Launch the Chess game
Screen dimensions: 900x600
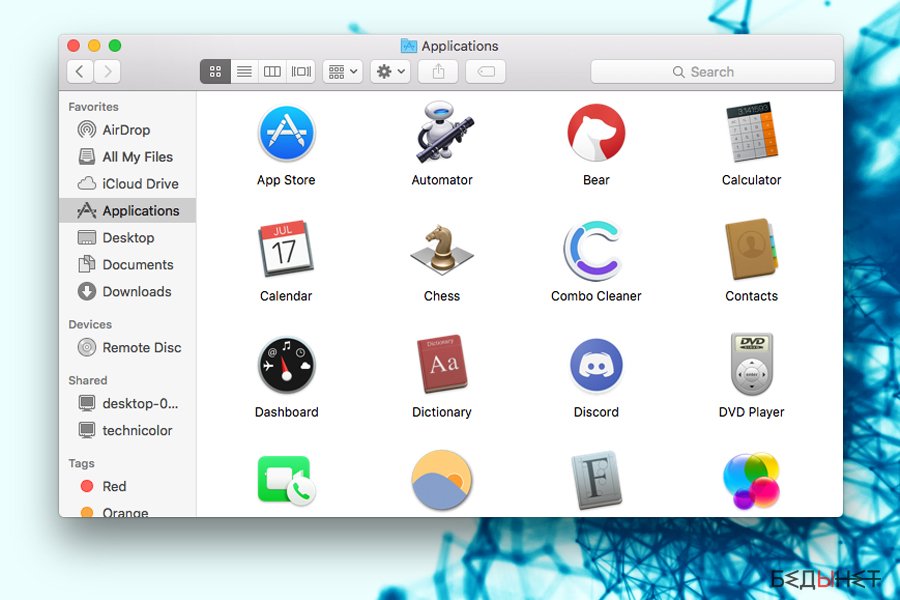coord(441,249)
